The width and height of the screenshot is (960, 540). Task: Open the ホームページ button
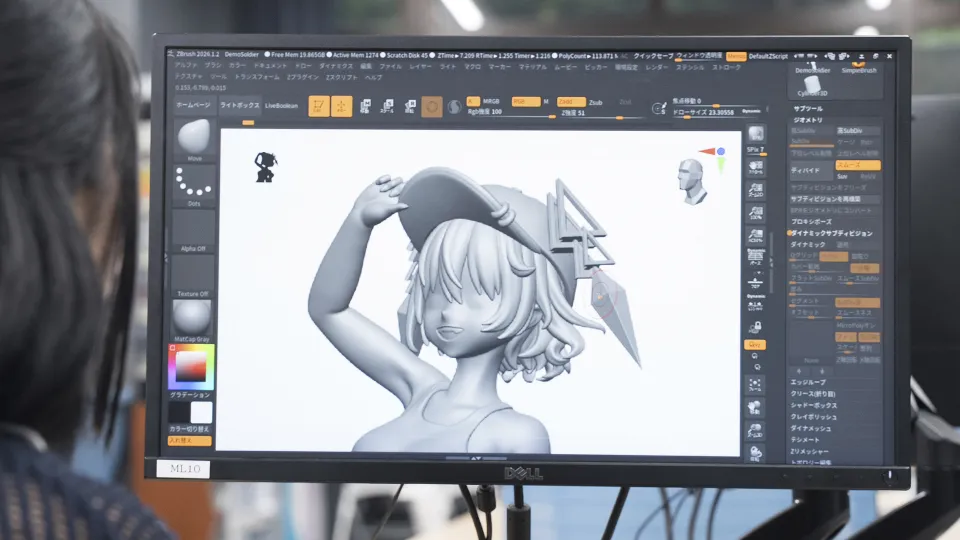193,105
